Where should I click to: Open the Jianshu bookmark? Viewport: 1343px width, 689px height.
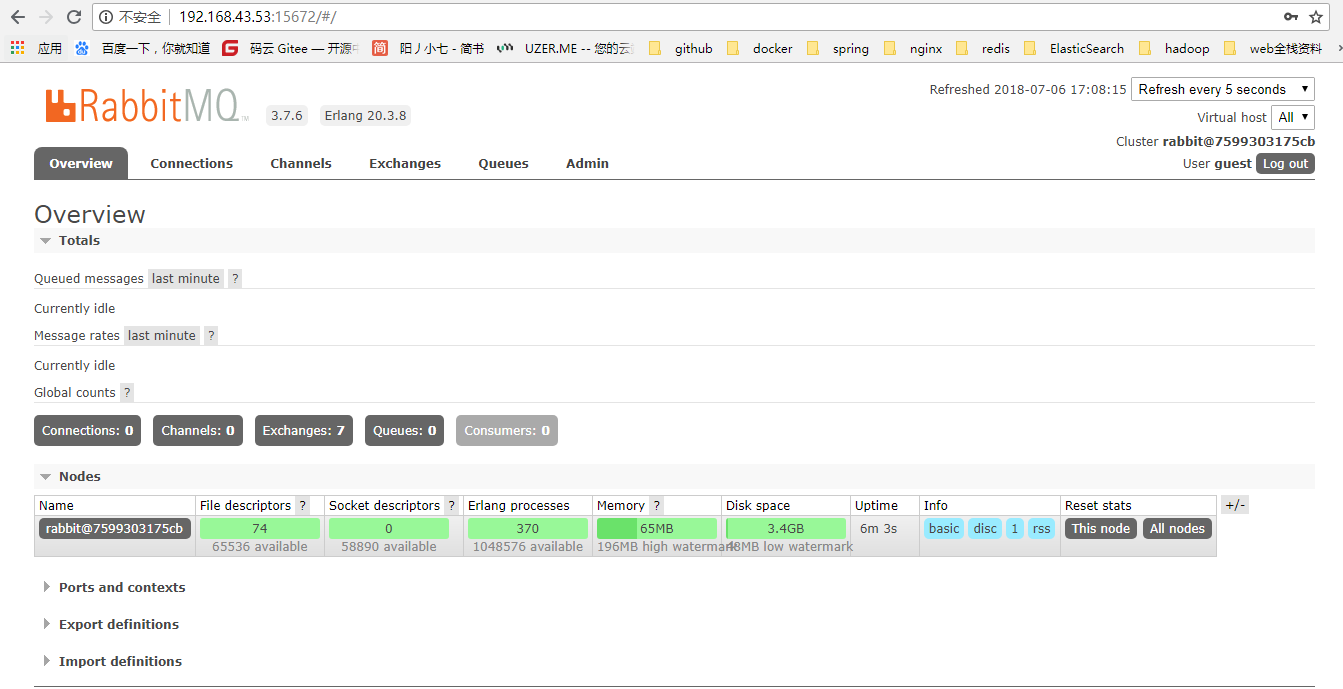coord(428,48)
